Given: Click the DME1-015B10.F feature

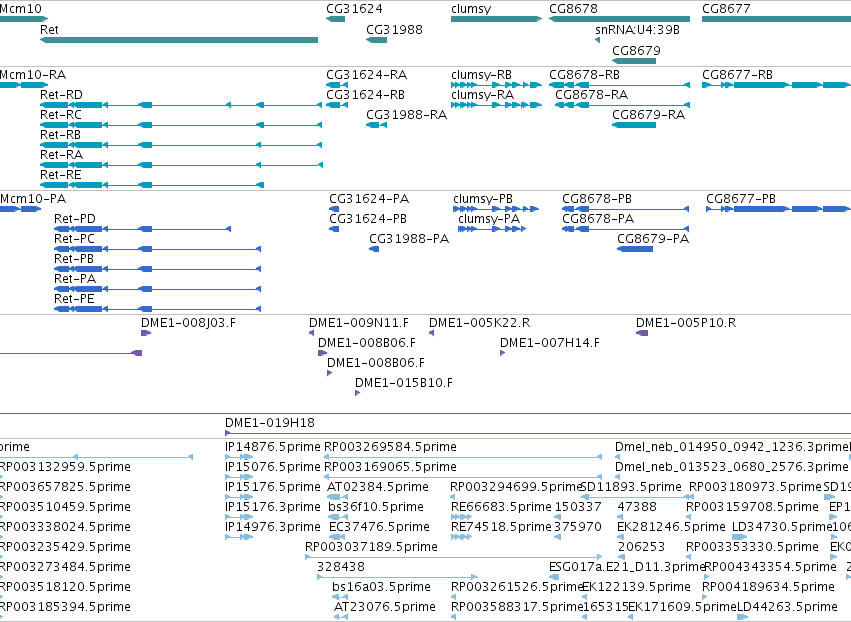Looking at the screenshot, I should (358, 393).
